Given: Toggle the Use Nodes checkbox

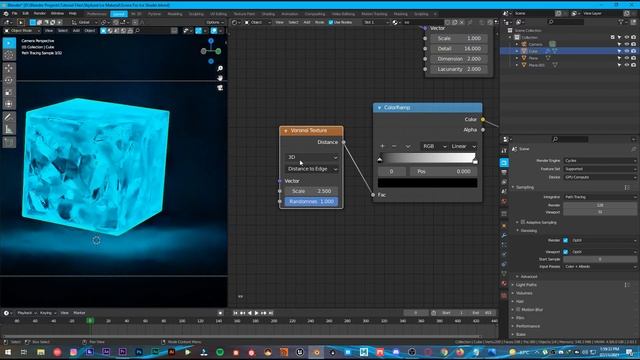Looking at the screenshot, I should click(x=331, y=22).
